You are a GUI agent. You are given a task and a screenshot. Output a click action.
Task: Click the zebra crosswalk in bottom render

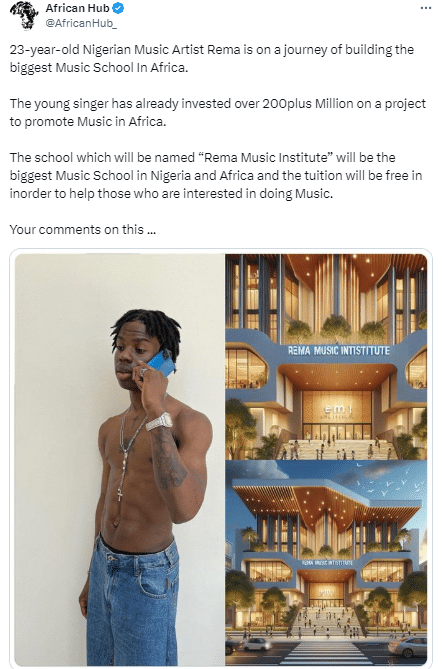point(327,652)
